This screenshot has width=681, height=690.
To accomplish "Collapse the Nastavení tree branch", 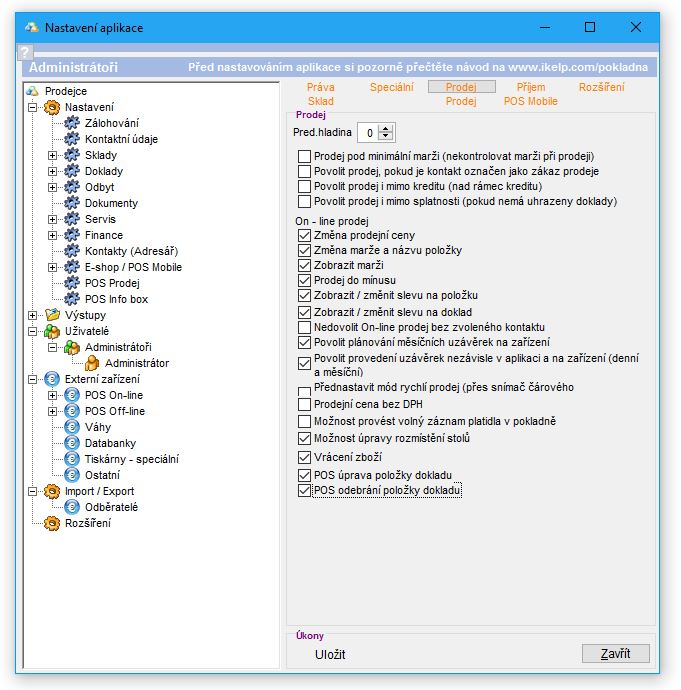I will [33, 107].
